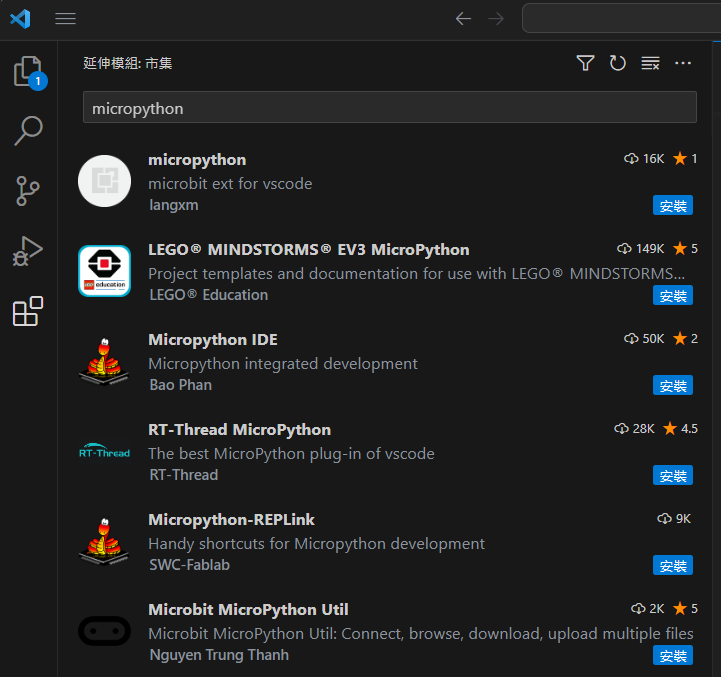The image size is (721, 677).
Task: Click 'Handy shortcuts for Micropython development' description
Action: point(316,544)
